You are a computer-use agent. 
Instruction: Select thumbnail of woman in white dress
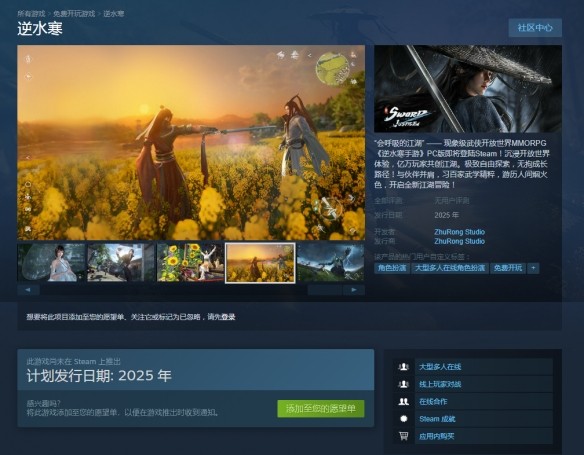pos(51,262)
